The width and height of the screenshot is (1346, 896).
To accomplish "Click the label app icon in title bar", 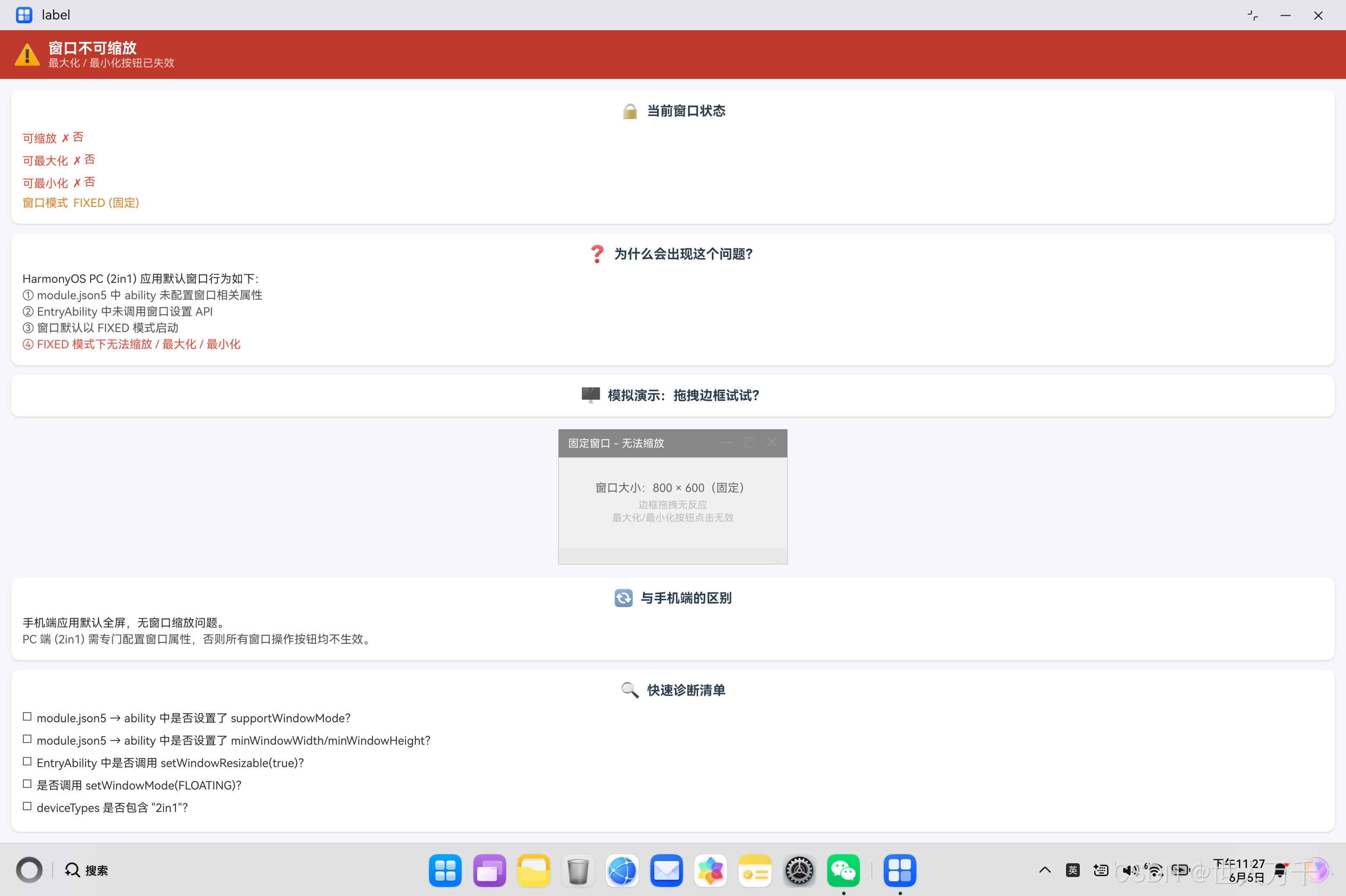I will point(24,15).
